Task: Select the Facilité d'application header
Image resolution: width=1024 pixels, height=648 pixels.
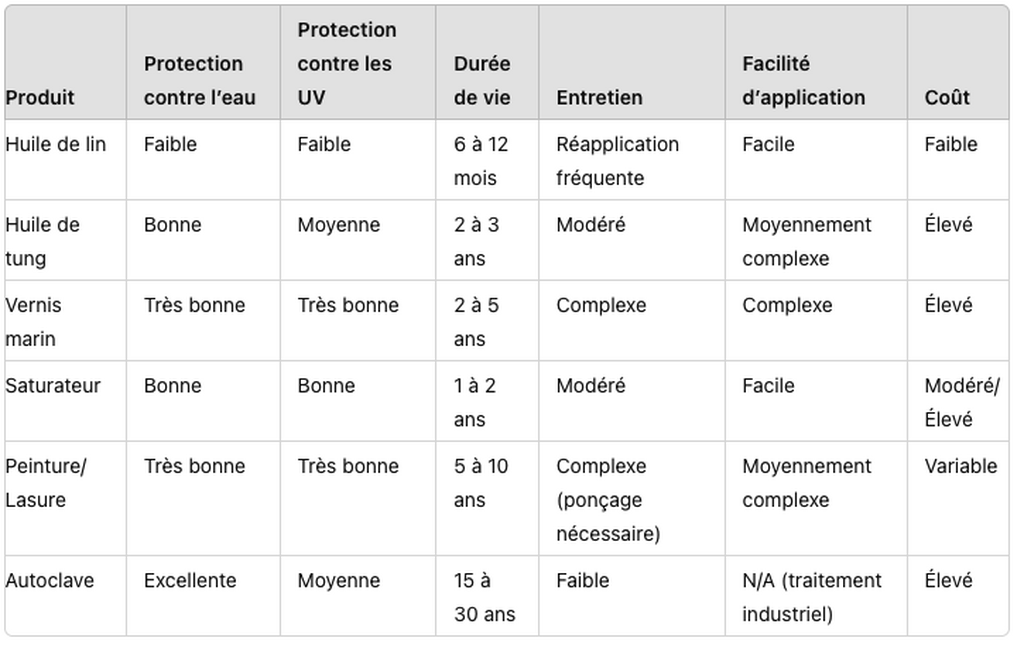Action: [803, 80]
